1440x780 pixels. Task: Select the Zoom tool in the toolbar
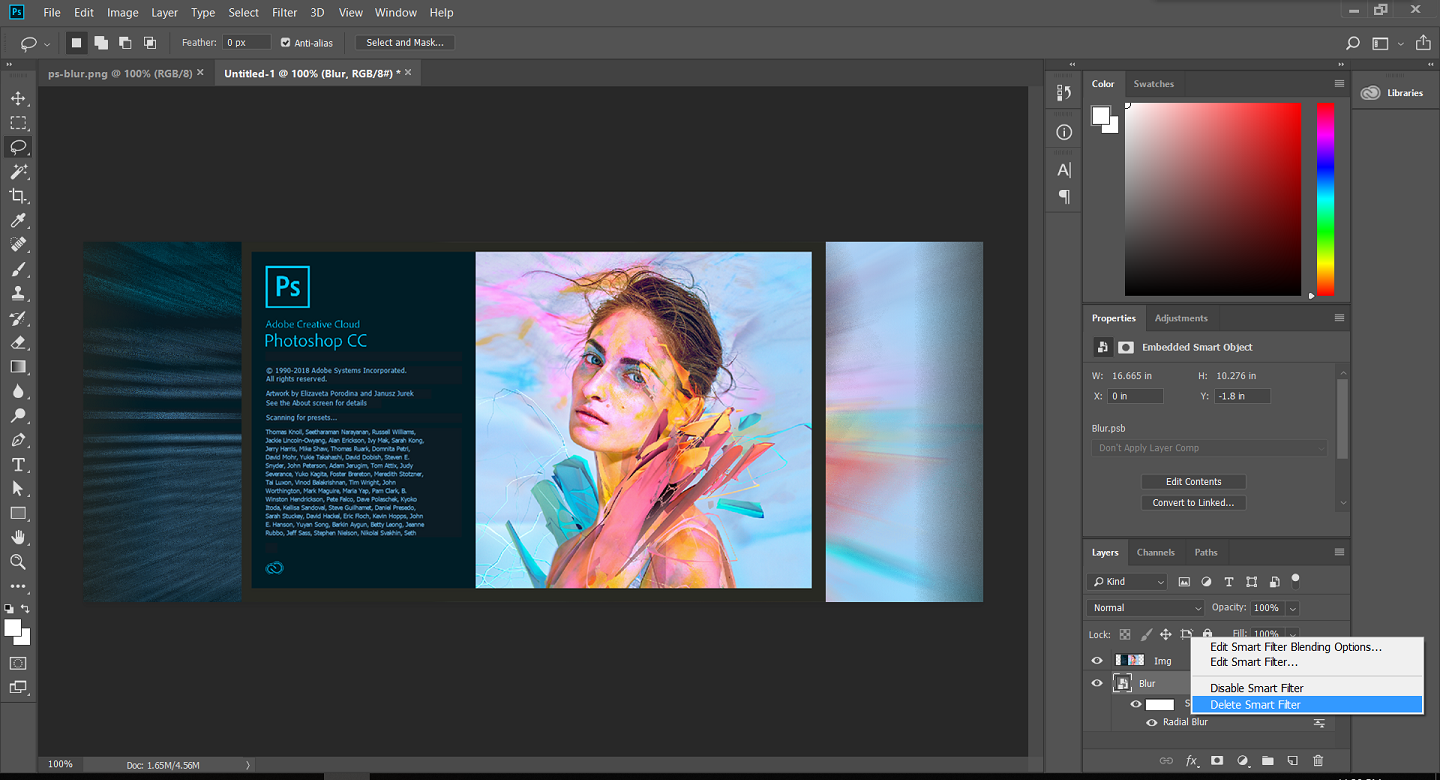18,563
